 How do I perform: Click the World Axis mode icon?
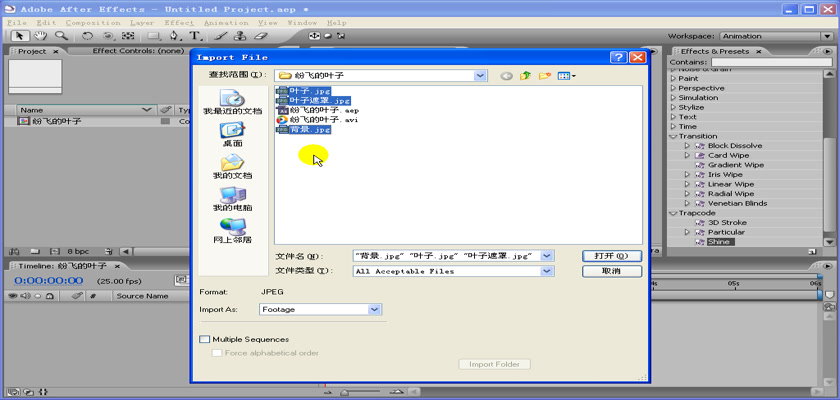(327, 36)
